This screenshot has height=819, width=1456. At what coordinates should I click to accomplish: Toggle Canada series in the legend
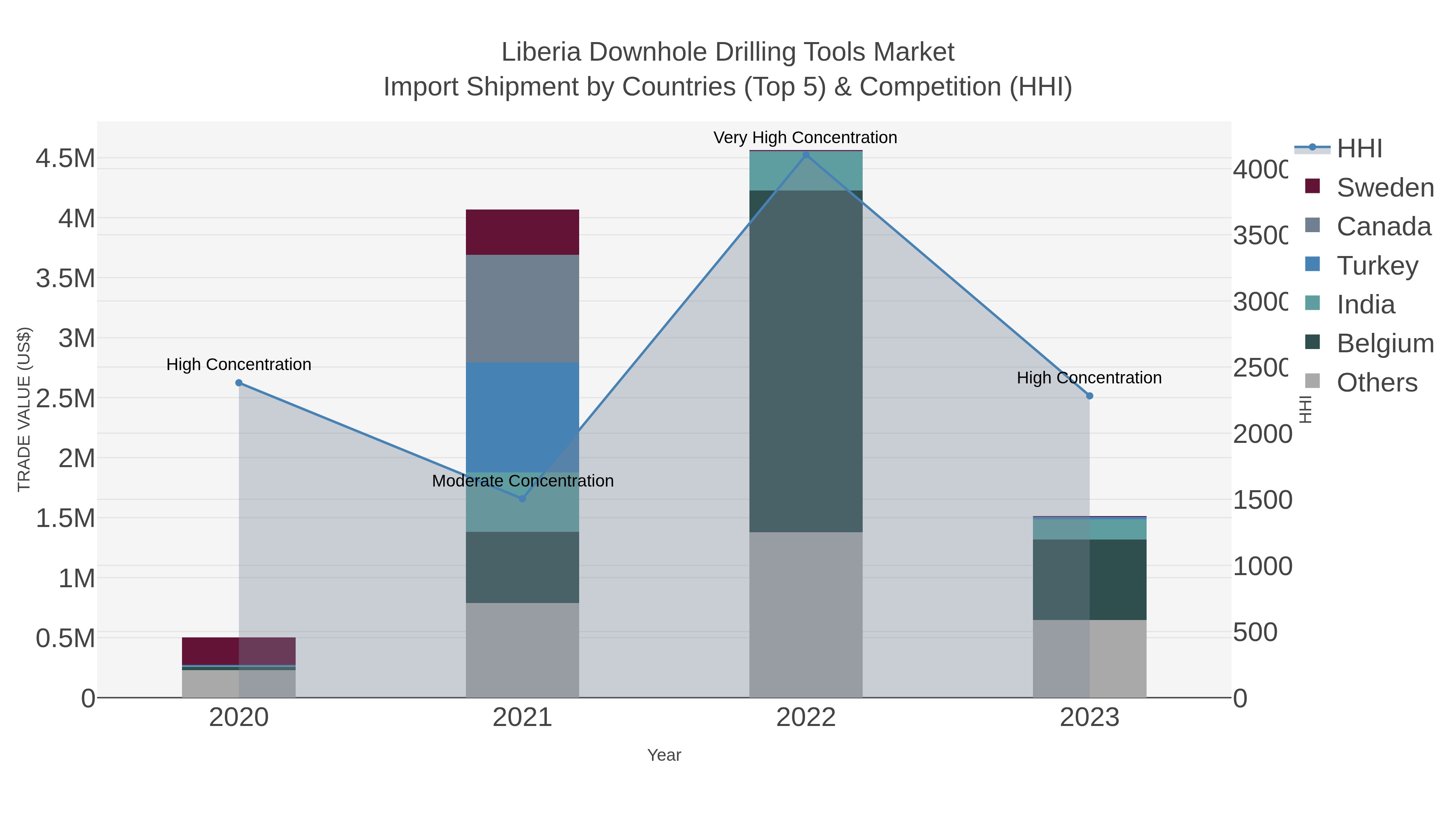tap(1368, 226)
